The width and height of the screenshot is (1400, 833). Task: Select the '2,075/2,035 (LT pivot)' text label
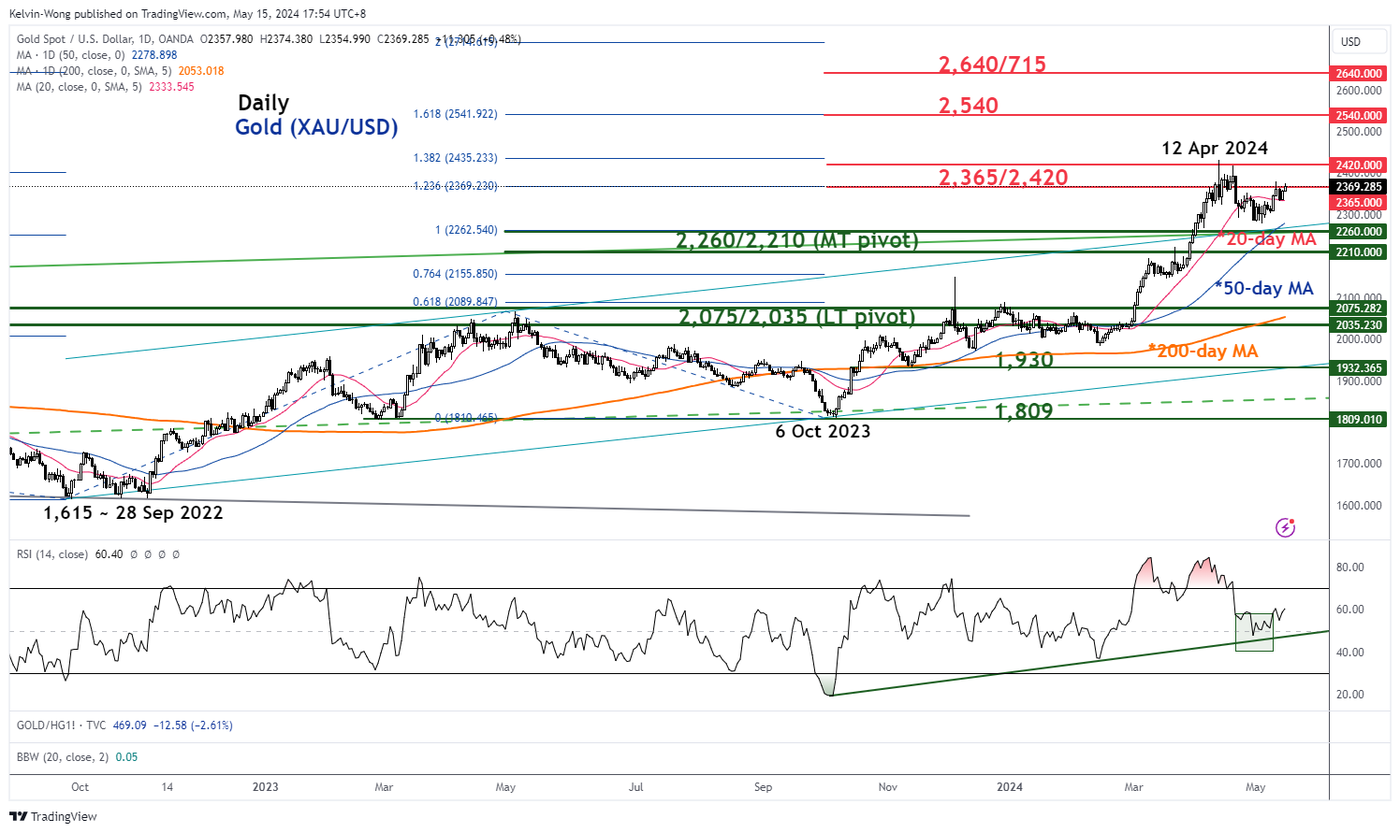pos(796,317)
